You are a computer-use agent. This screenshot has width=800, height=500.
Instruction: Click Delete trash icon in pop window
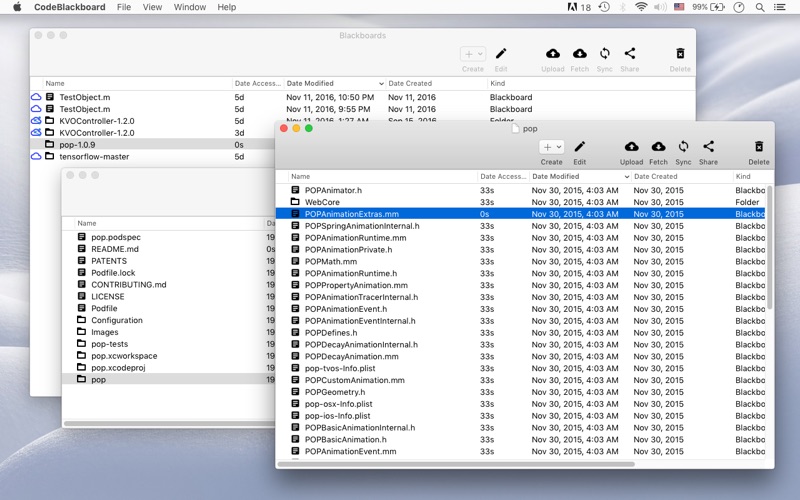pos(759,147)
